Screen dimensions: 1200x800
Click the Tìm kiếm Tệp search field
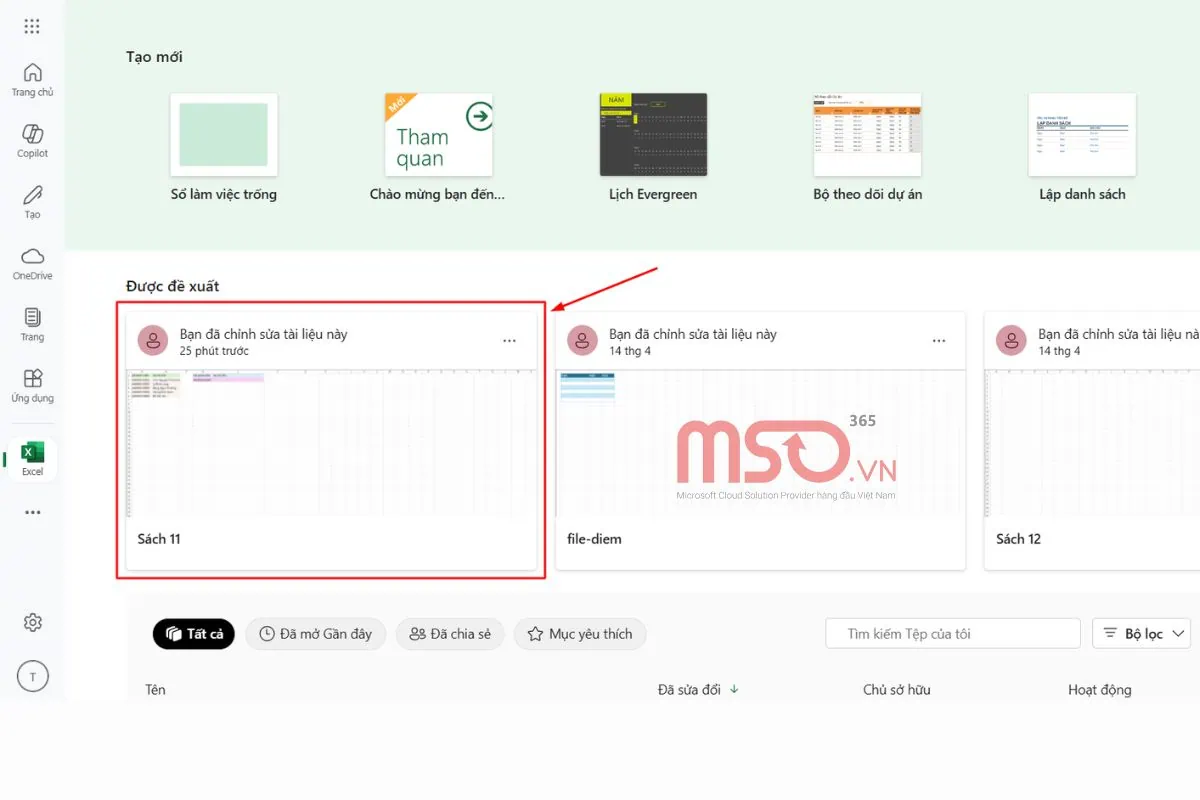pos(952,634)
